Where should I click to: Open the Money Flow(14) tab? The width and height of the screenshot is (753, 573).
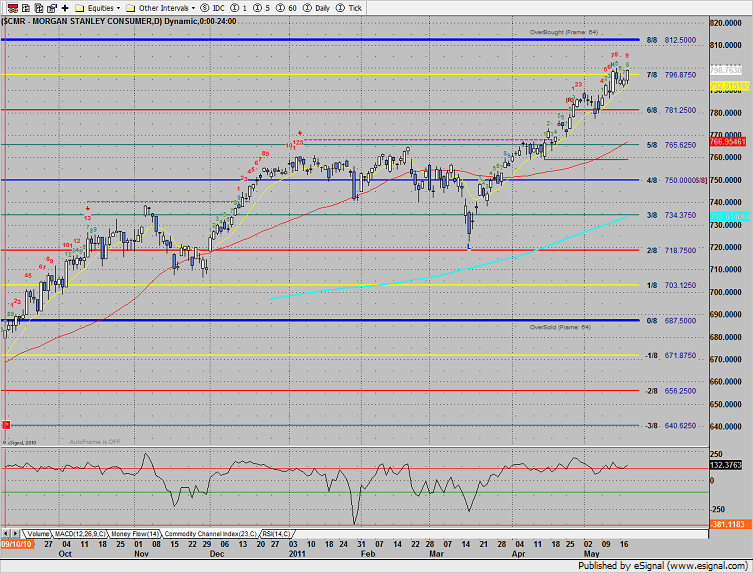[x=135, y=534]
